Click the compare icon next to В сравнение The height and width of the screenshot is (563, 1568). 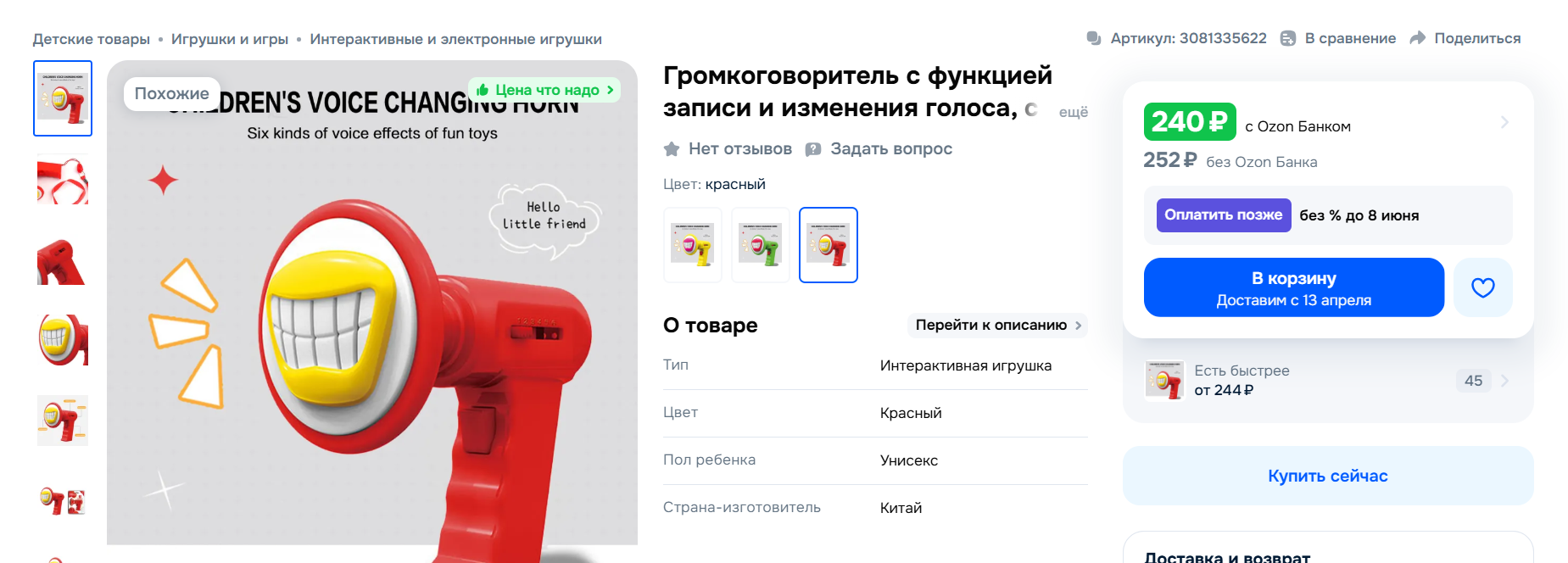[1288, 38]
